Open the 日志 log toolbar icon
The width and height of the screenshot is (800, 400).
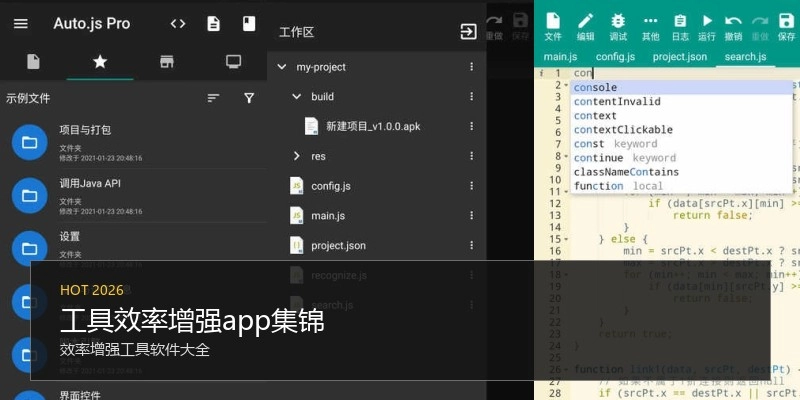point(680,27)
